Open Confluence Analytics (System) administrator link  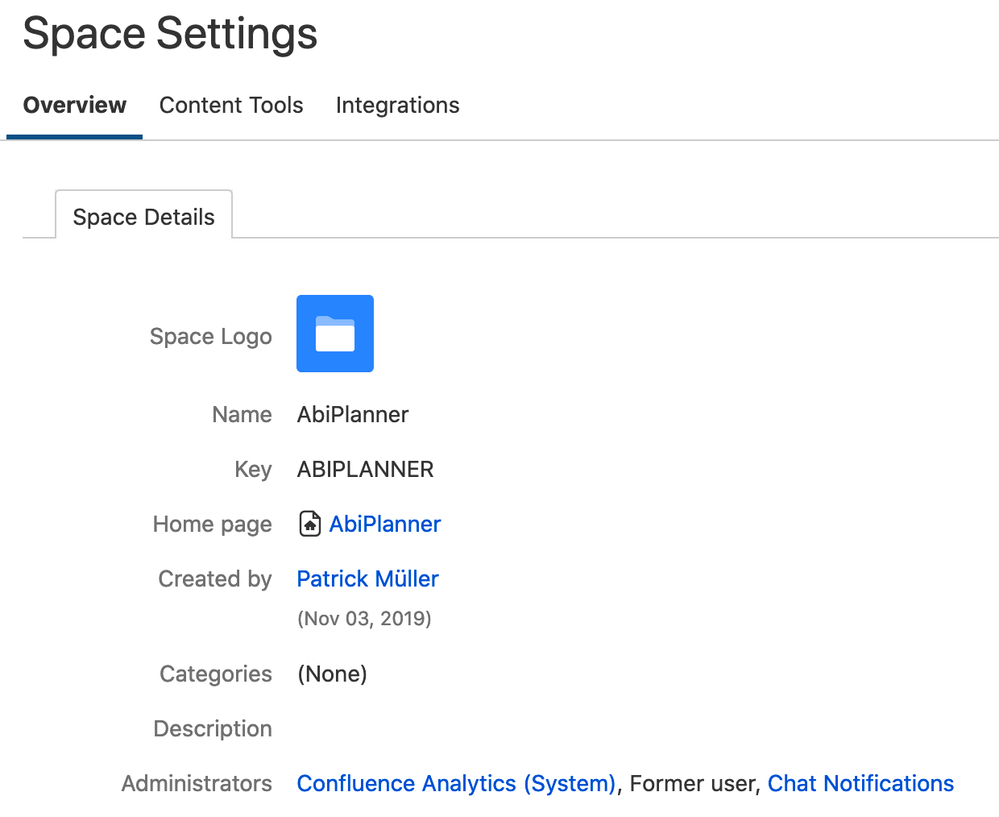(x=456, y=783)
